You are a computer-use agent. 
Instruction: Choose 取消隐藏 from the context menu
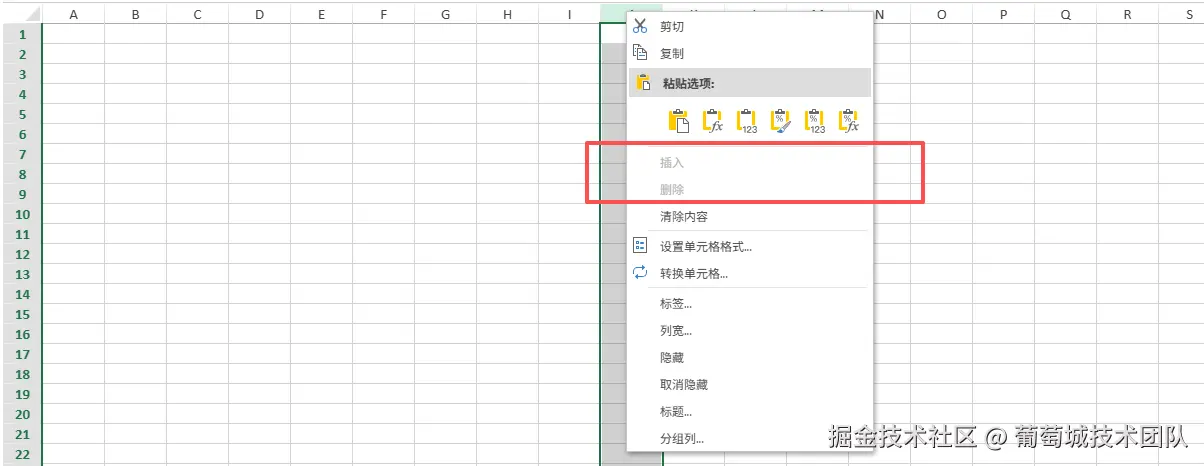[x=750, y=384]
